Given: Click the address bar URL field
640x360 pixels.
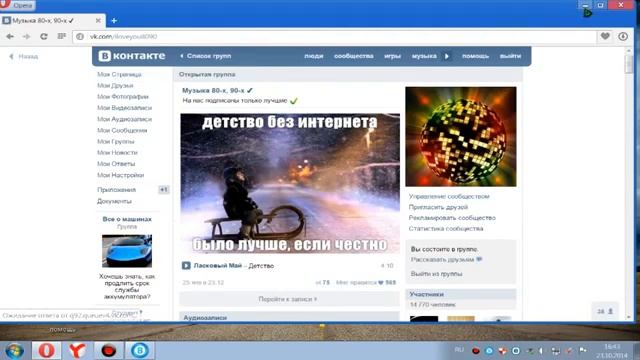Looking at the screenshot, I should (334, 36).
